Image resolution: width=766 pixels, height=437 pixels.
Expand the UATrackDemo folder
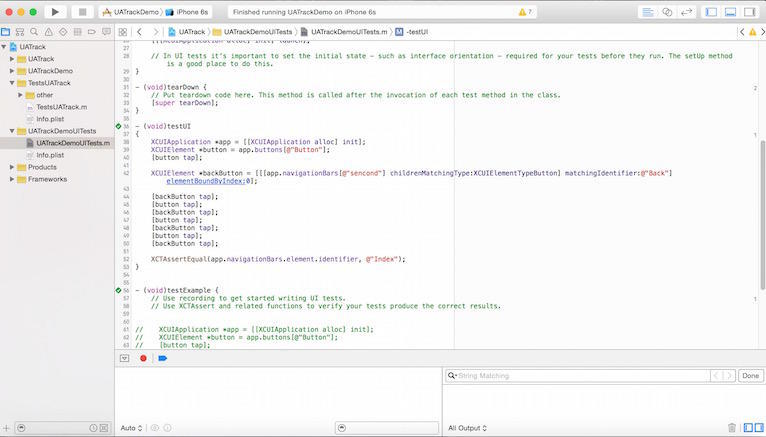(12, 71)
